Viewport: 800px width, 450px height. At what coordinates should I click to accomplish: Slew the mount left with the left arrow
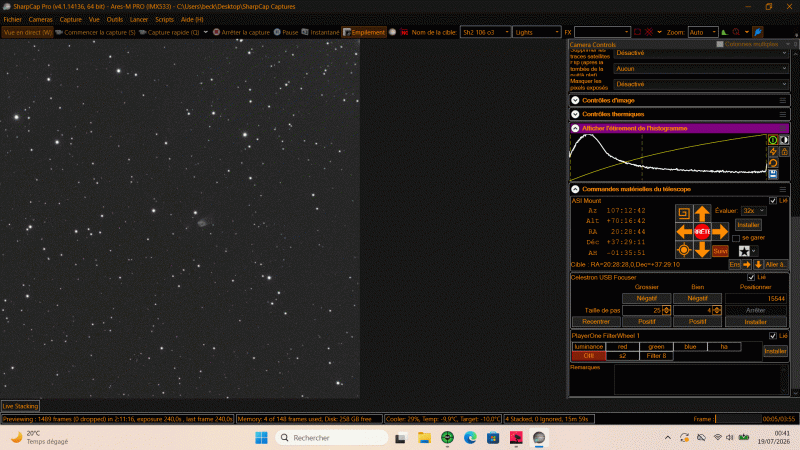[684, 232]
